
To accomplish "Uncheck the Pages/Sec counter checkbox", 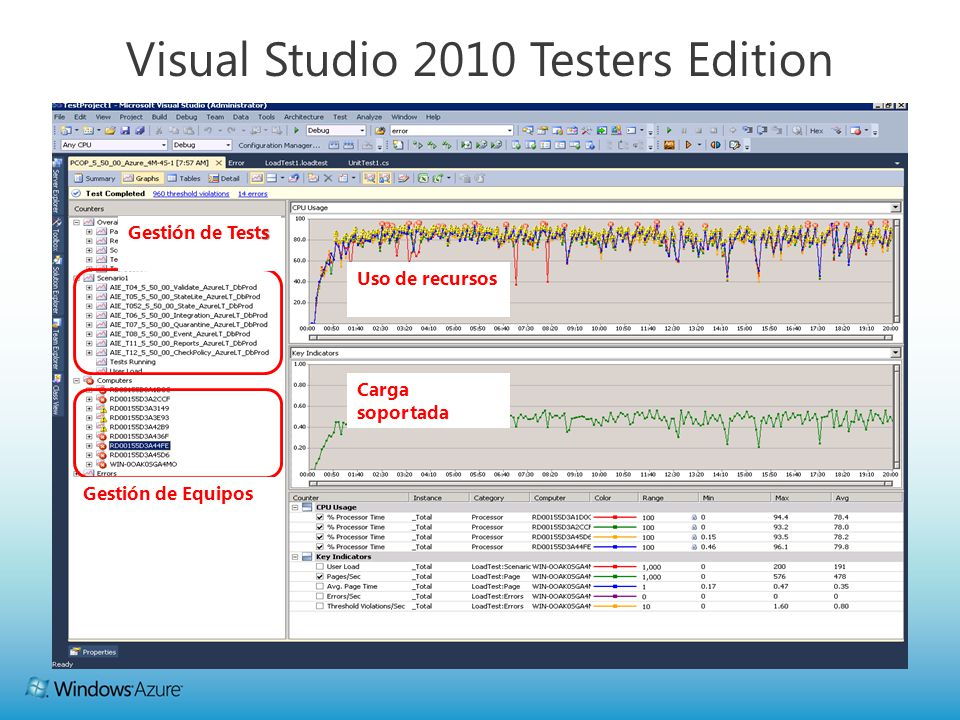I will tap(320, 577).
